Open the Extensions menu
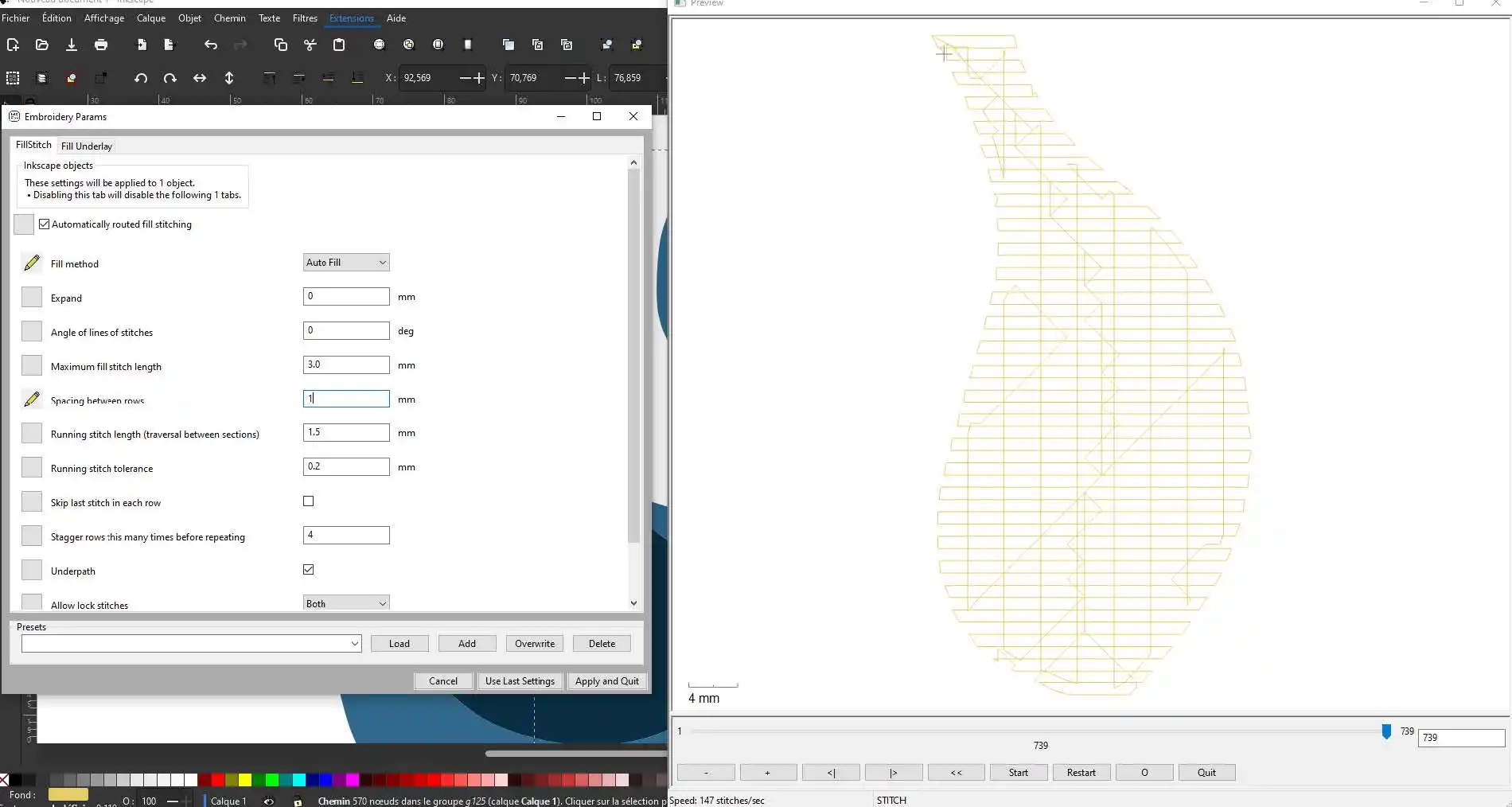 pyautogui.click(x=351, y=18)
